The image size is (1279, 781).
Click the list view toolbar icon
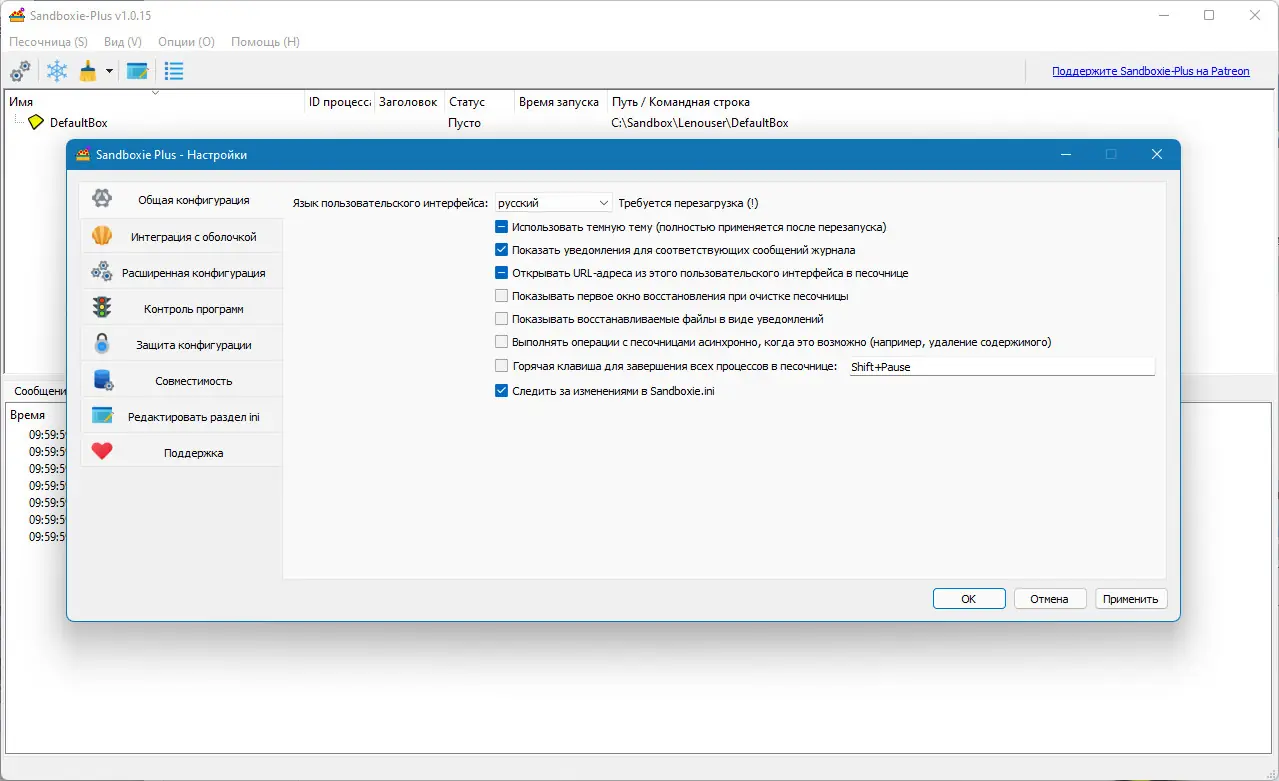coord(174,71)
